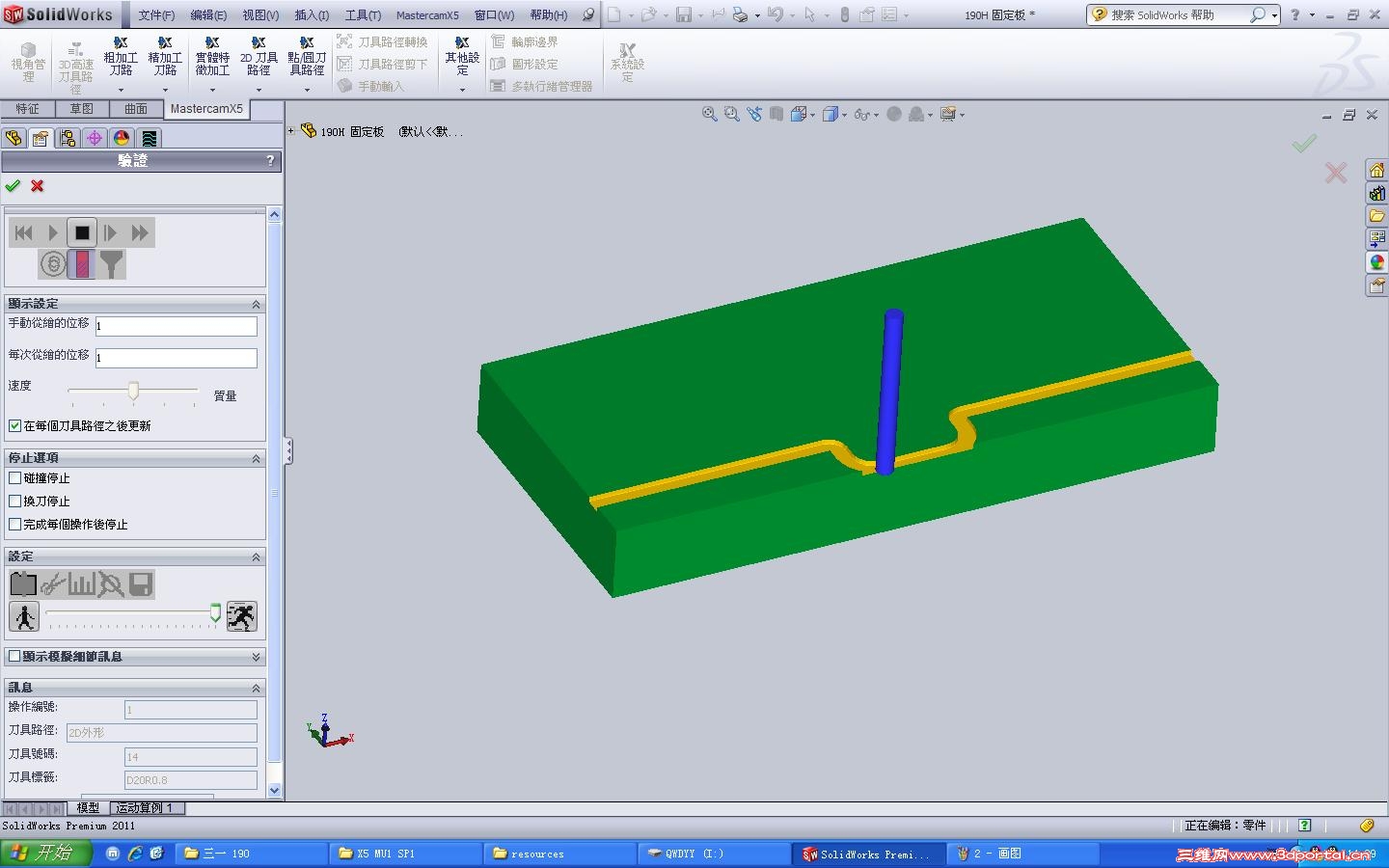This screenshot has width=1389, height=868.
Task: Select the FeatureManager design tree tab icon
Action: coord(14,138)
